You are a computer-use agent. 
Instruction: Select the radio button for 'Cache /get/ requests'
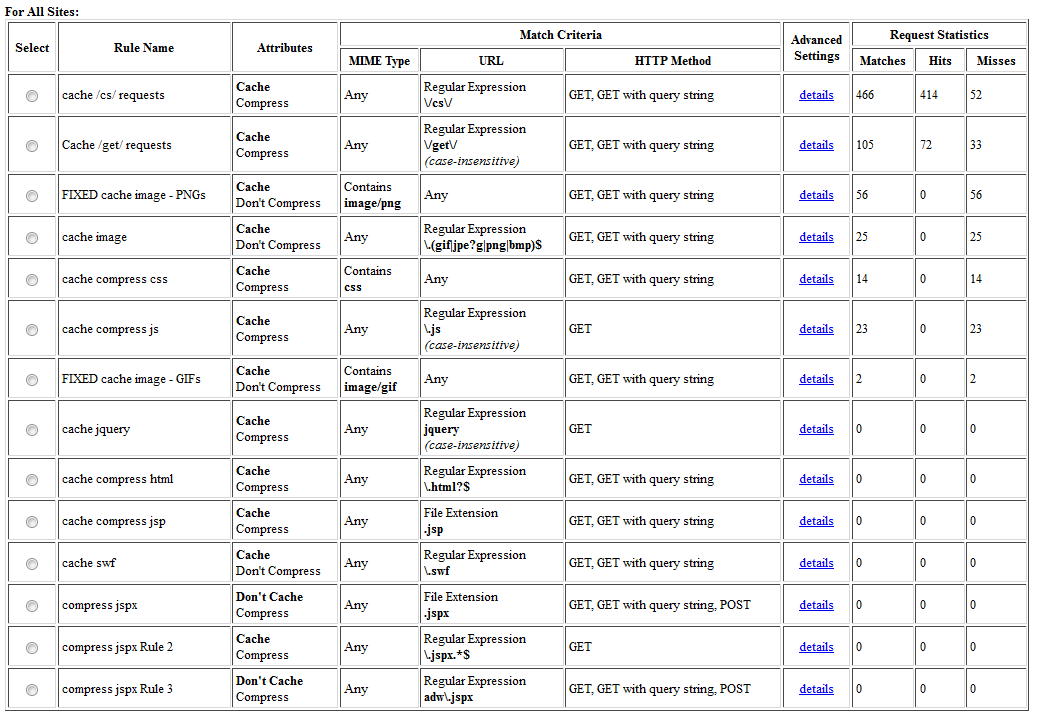coord(32,145)
